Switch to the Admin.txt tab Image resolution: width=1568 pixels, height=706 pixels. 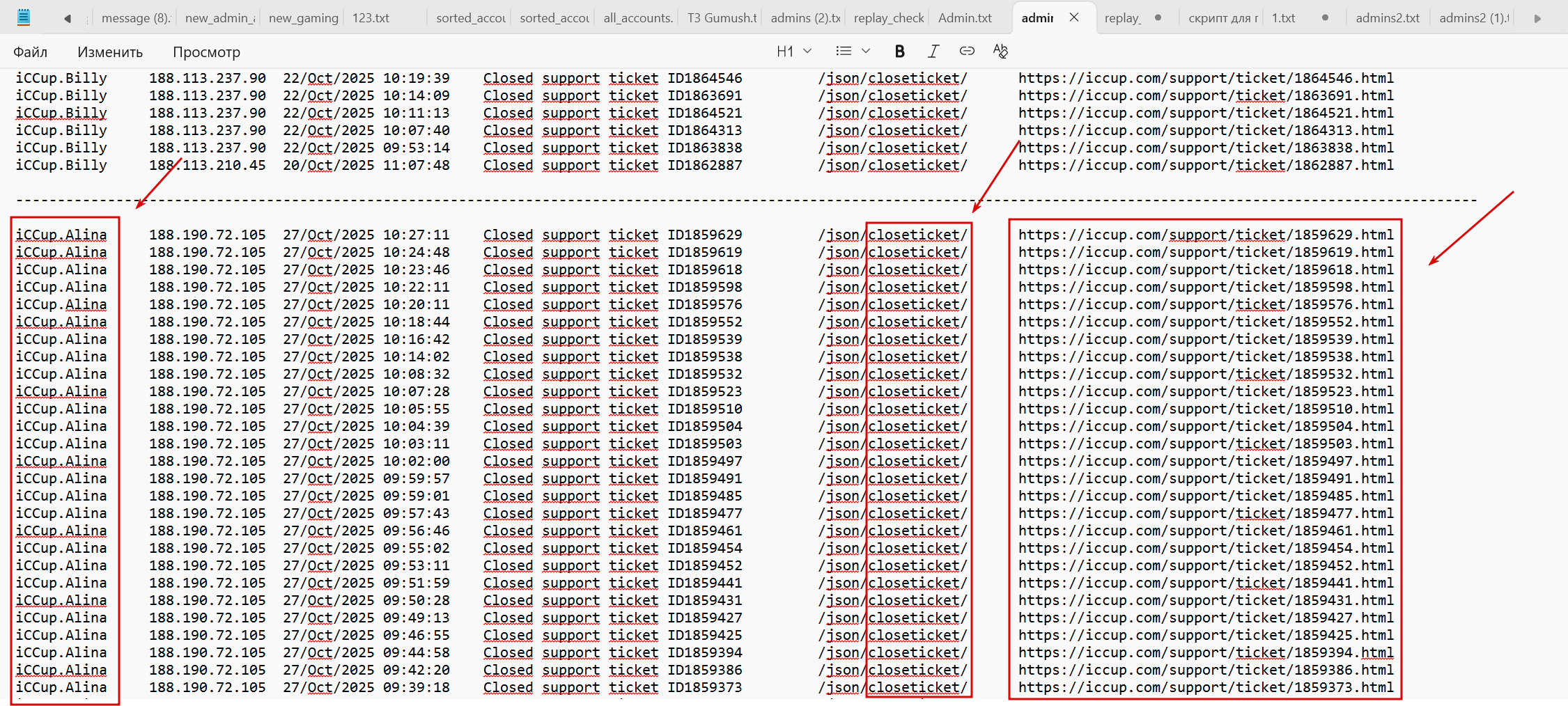click(965, 18)
